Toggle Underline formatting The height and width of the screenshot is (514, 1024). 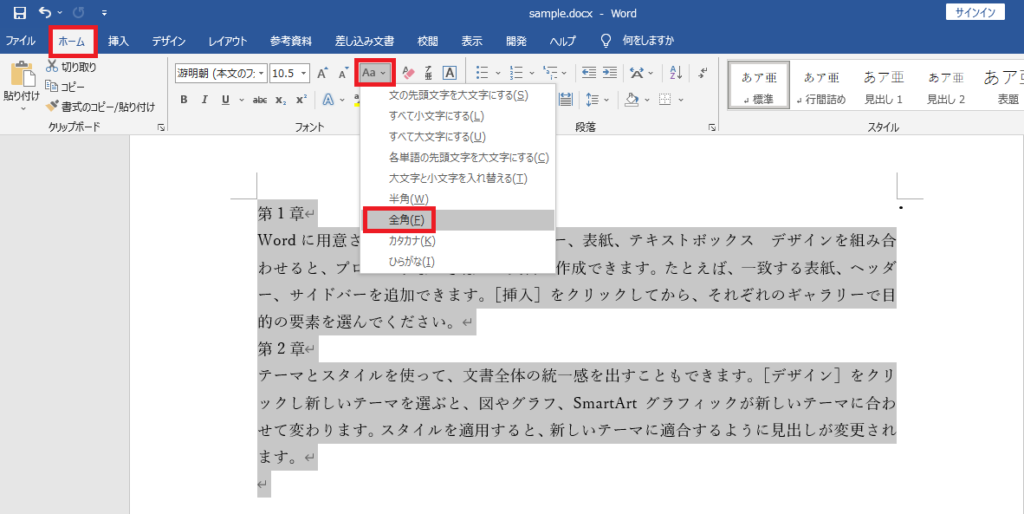pyautogui.click(x=225, y=100)
